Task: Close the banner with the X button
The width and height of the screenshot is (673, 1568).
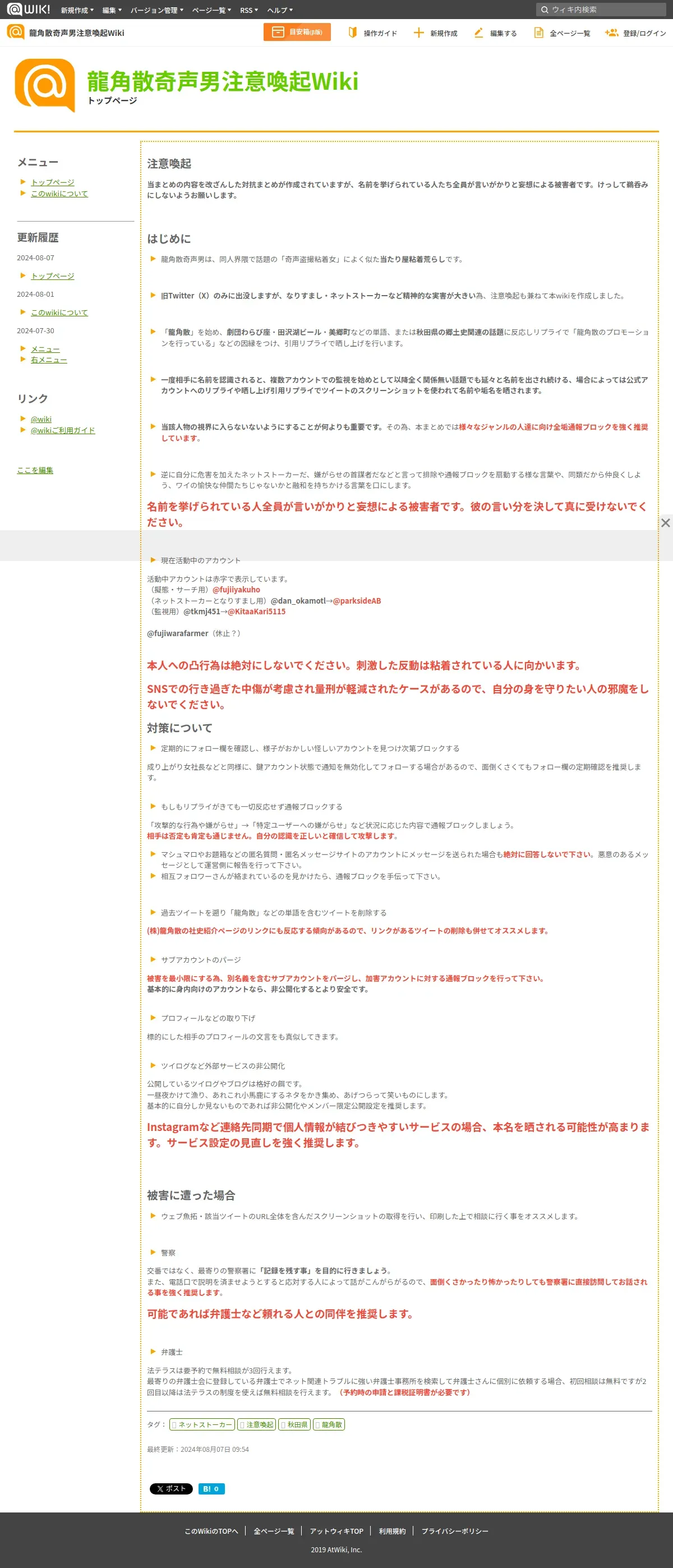Action: [666, 523]
